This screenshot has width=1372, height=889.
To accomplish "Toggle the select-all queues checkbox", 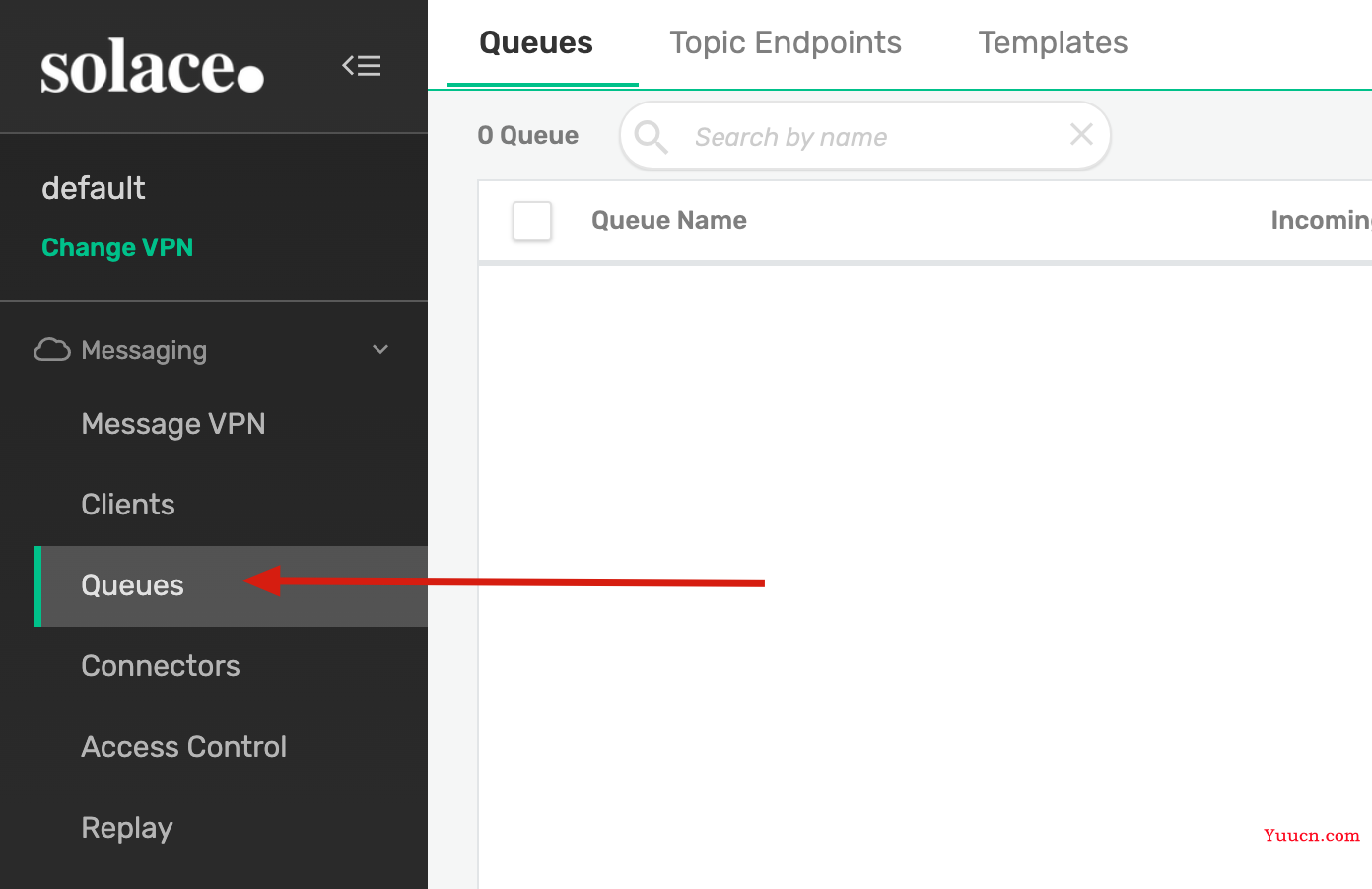I will click(532, 221).
